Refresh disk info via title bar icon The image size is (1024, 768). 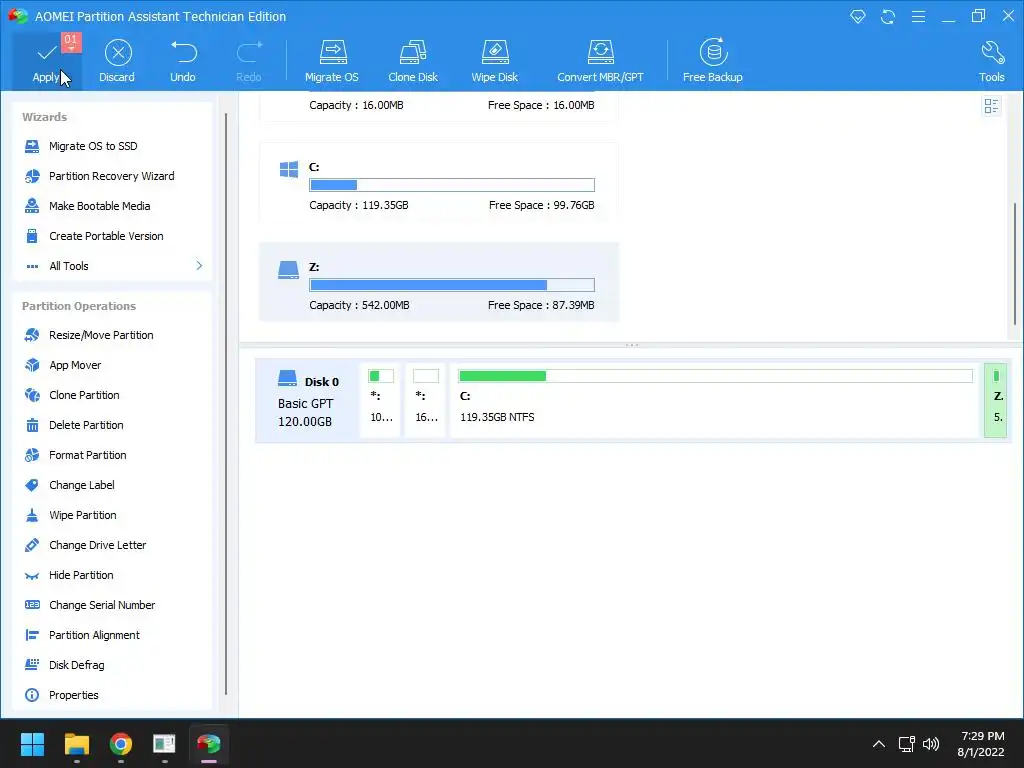click(888, 16)
